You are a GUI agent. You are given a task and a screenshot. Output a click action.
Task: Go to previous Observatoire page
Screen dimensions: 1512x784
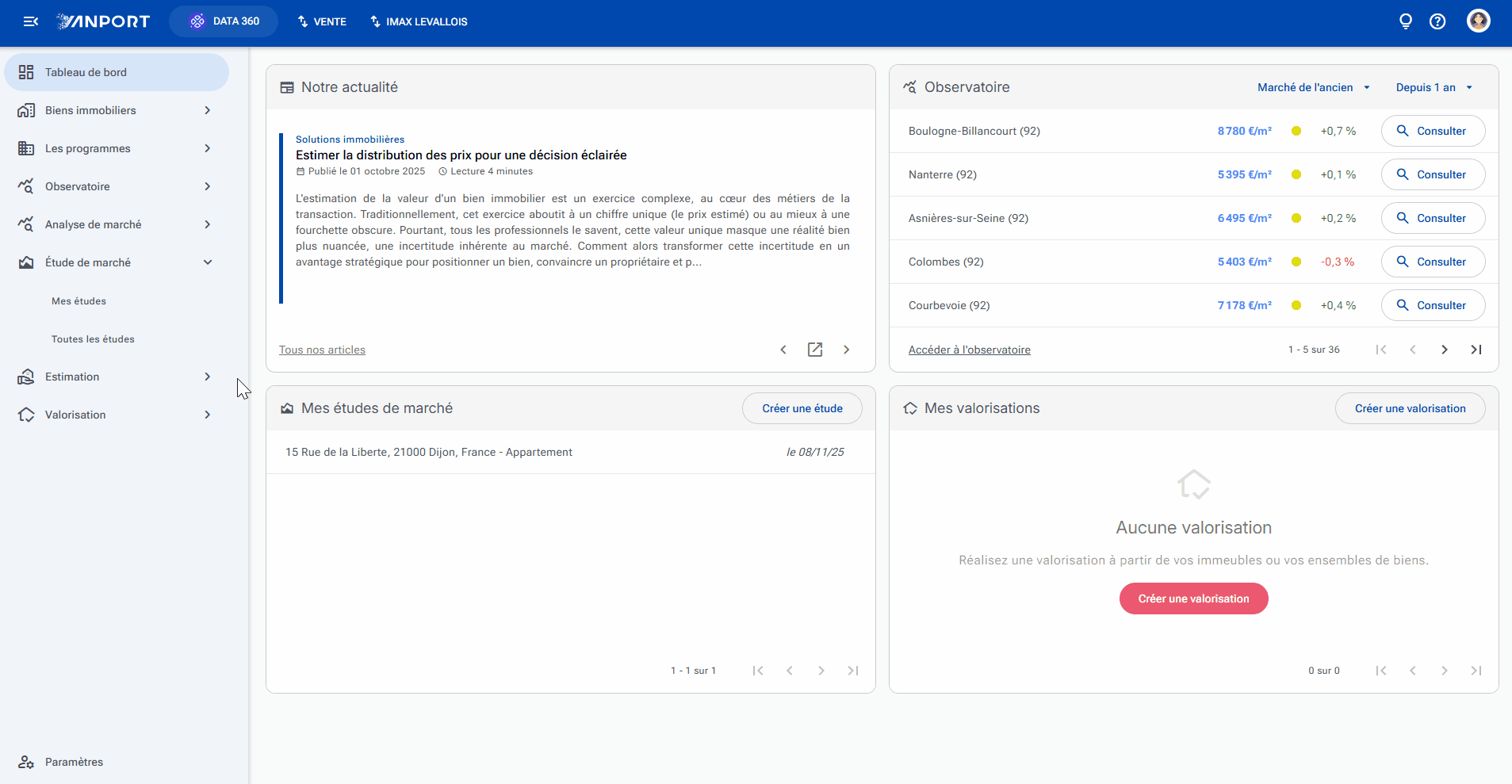coord(1413,350)
